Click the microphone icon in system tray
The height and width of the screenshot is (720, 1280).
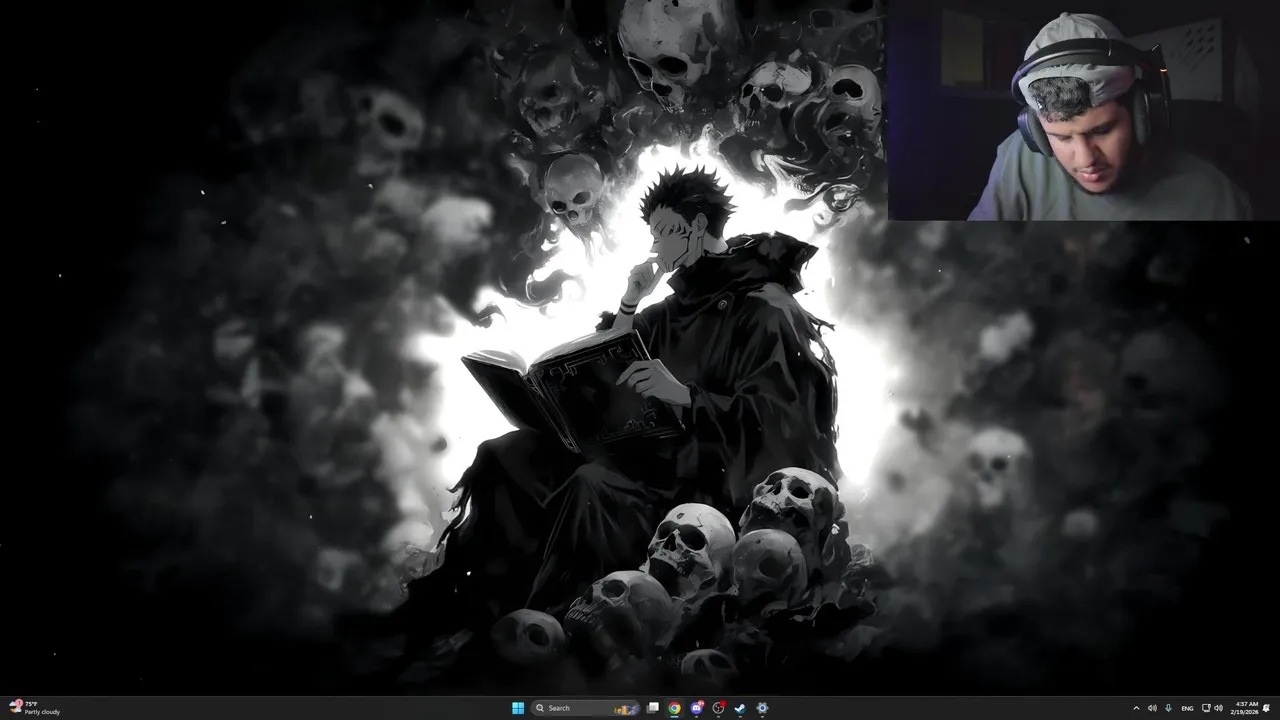point(1168,708)
